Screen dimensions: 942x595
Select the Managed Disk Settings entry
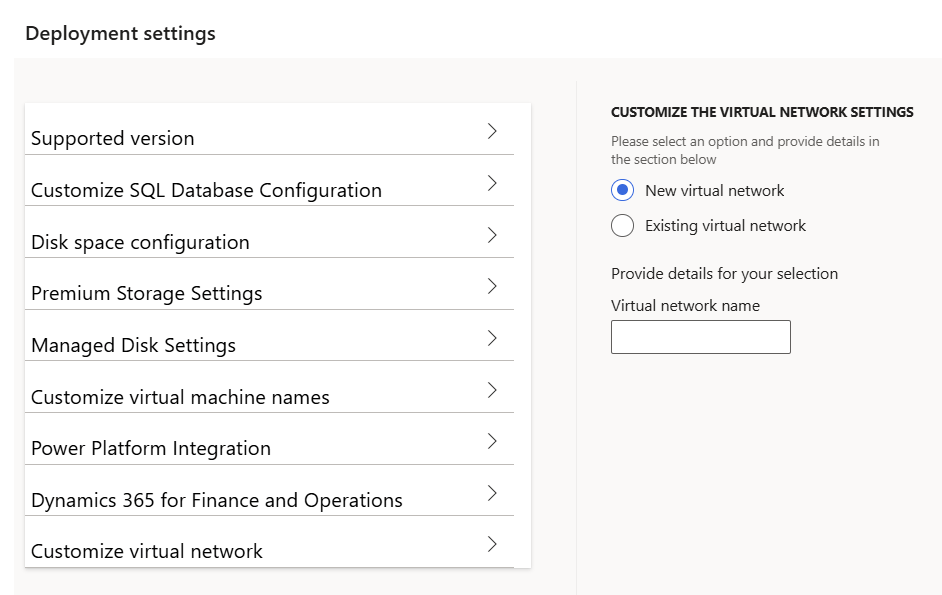coord(133,346)
